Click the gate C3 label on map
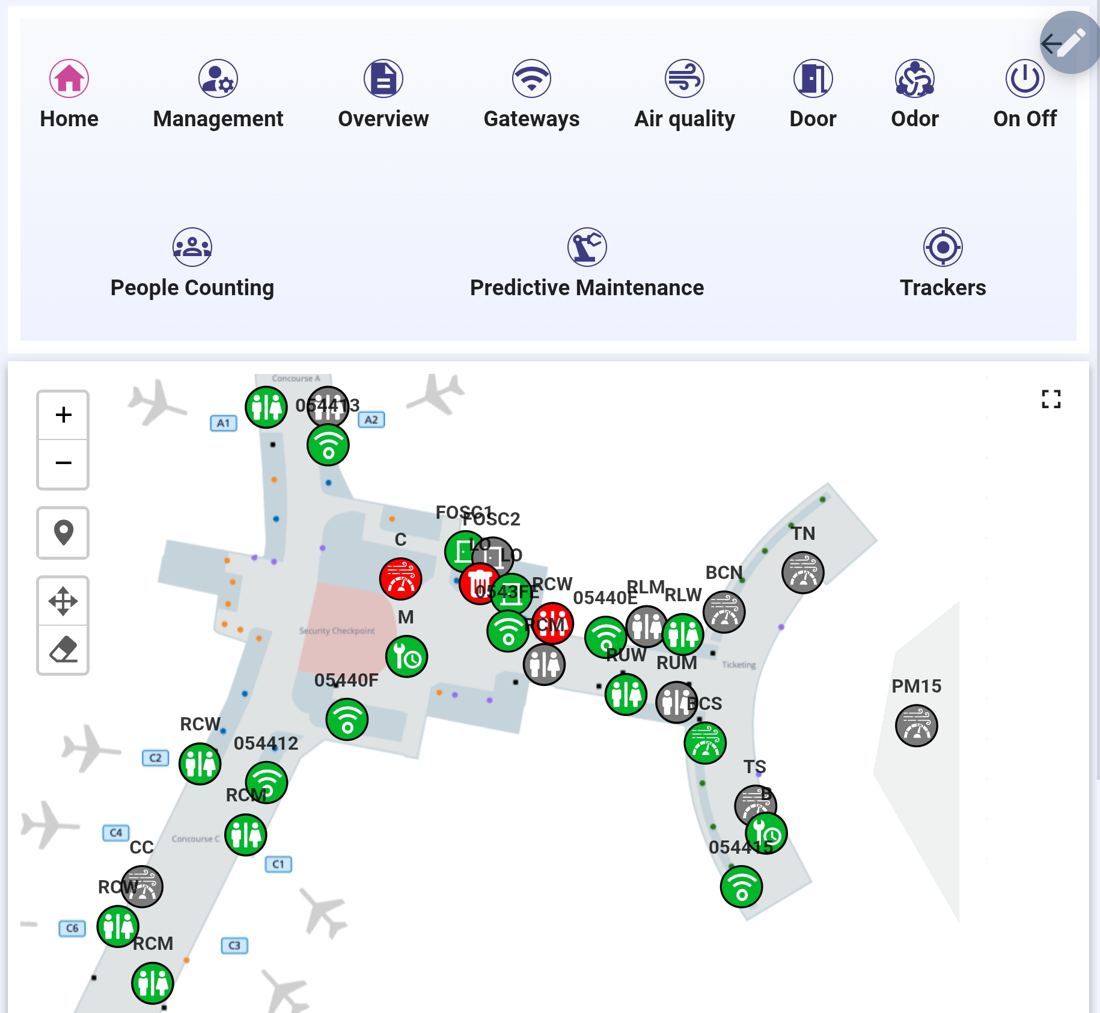Image resolution: width=1100 pixels, height=1013 pixels. coord(234,945)
